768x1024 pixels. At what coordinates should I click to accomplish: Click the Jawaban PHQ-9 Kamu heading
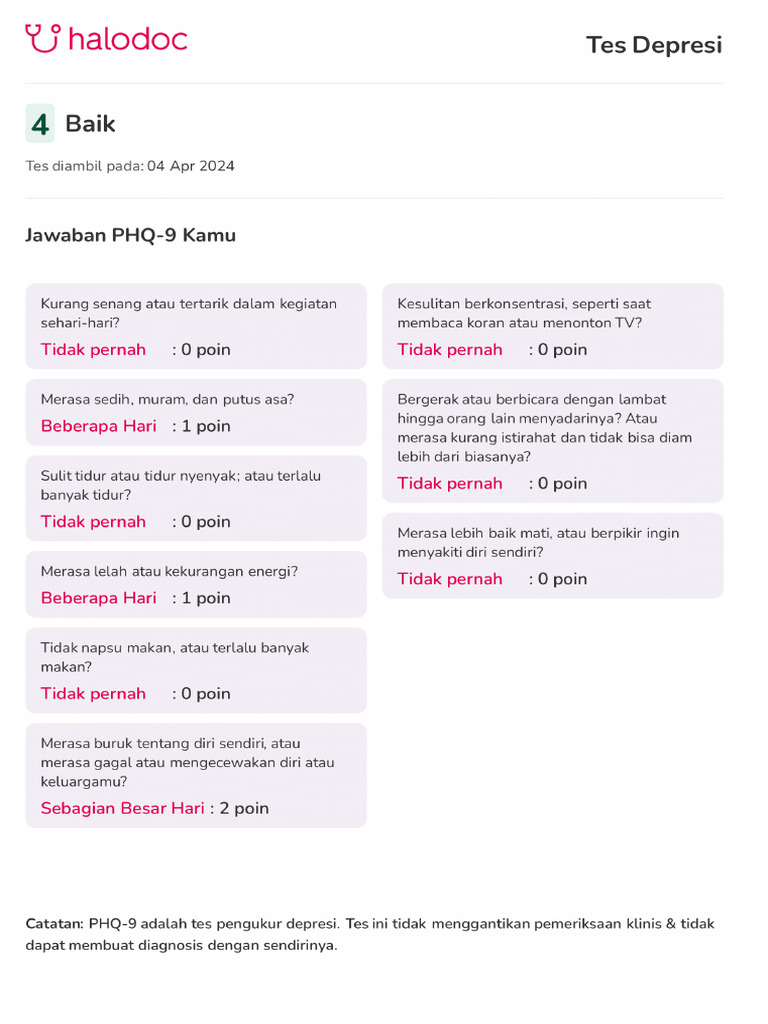130,236
